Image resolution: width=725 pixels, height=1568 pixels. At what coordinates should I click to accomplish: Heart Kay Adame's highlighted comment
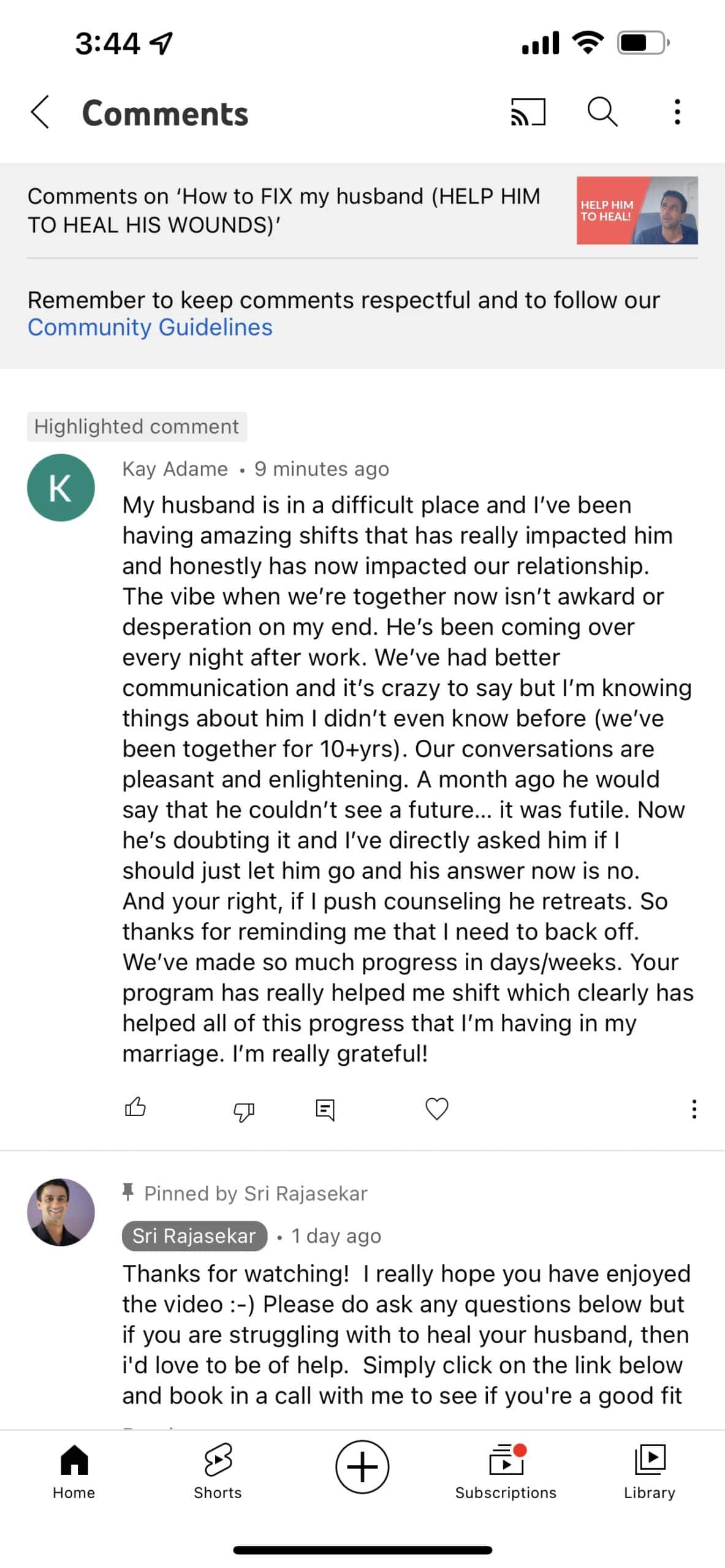tap(436, 1109)
